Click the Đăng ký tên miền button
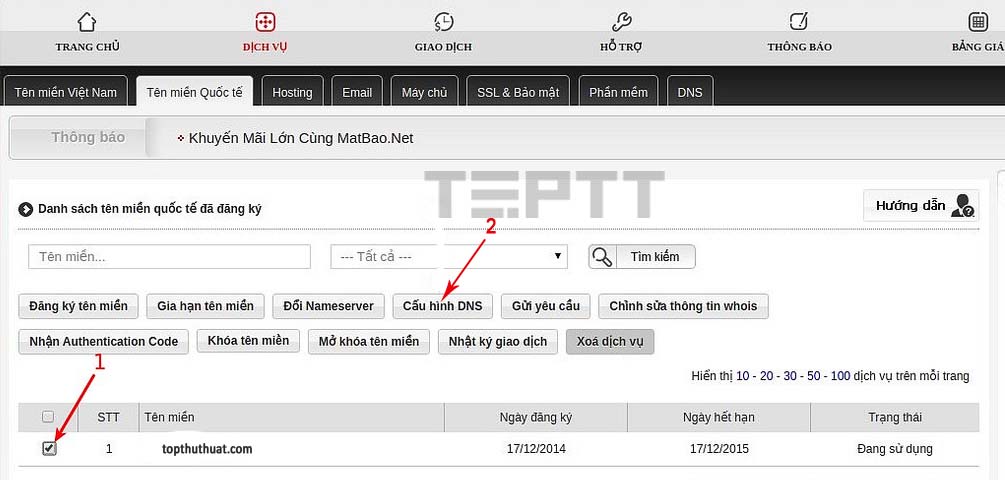Viewport: 1005px width, 480px height. pos(78,306)
